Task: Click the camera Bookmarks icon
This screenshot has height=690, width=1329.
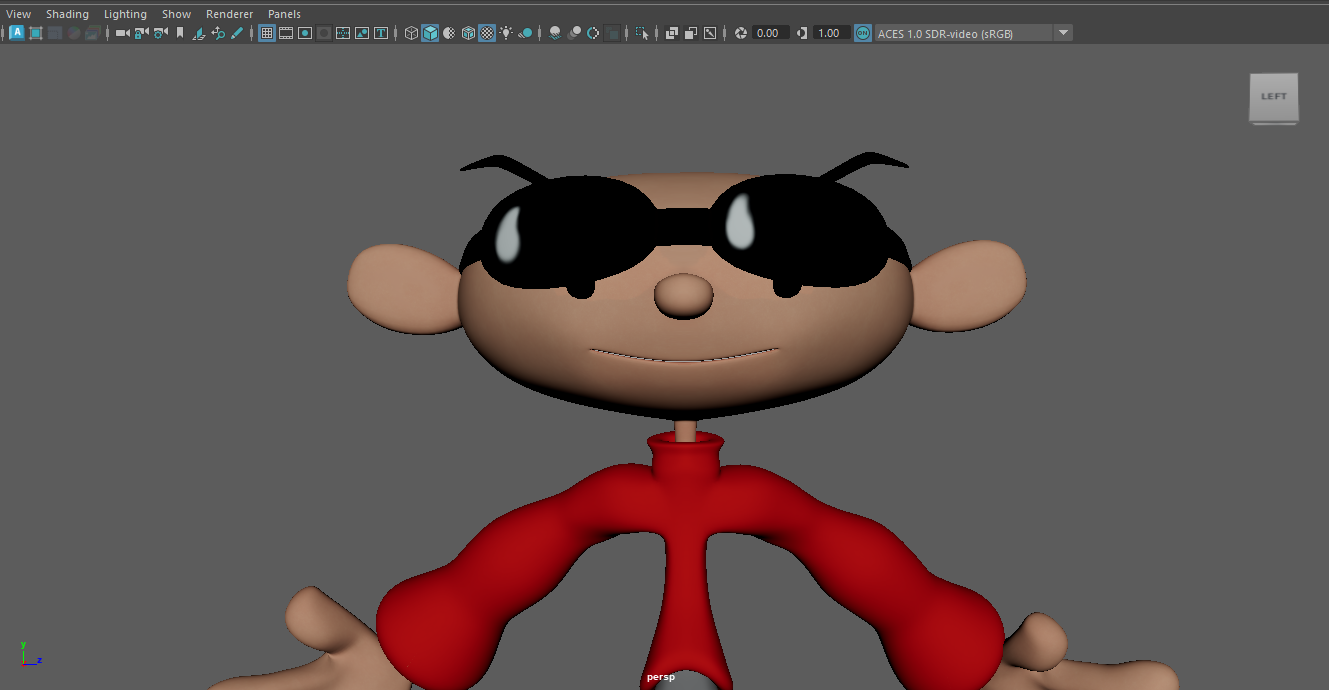Action: (180, 33)
